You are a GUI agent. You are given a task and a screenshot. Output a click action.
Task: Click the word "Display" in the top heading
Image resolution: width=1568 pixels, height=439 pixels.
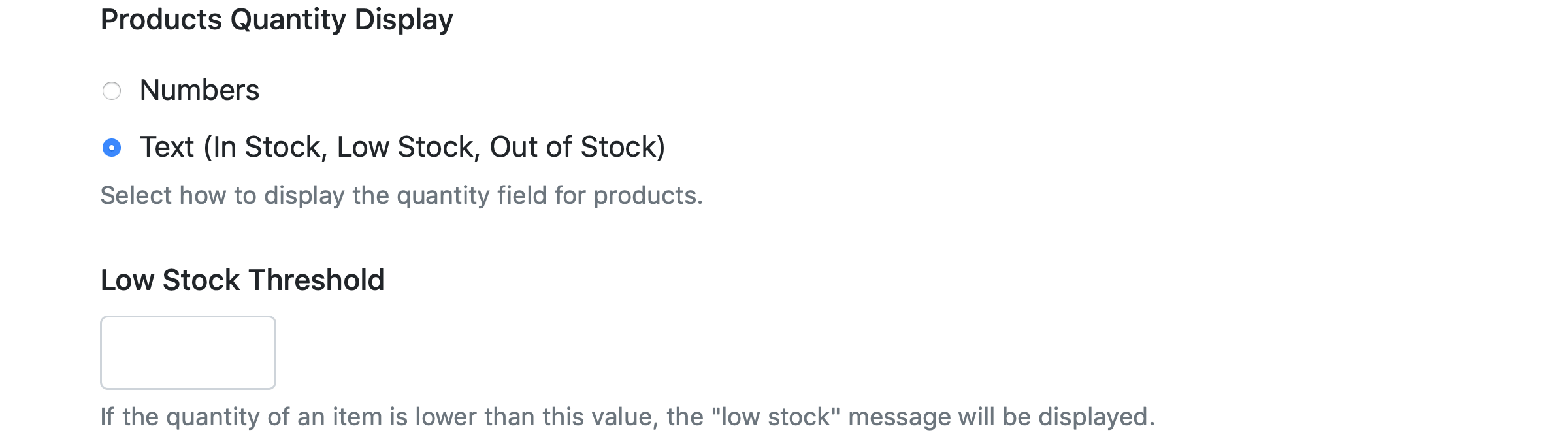point(403,20)
